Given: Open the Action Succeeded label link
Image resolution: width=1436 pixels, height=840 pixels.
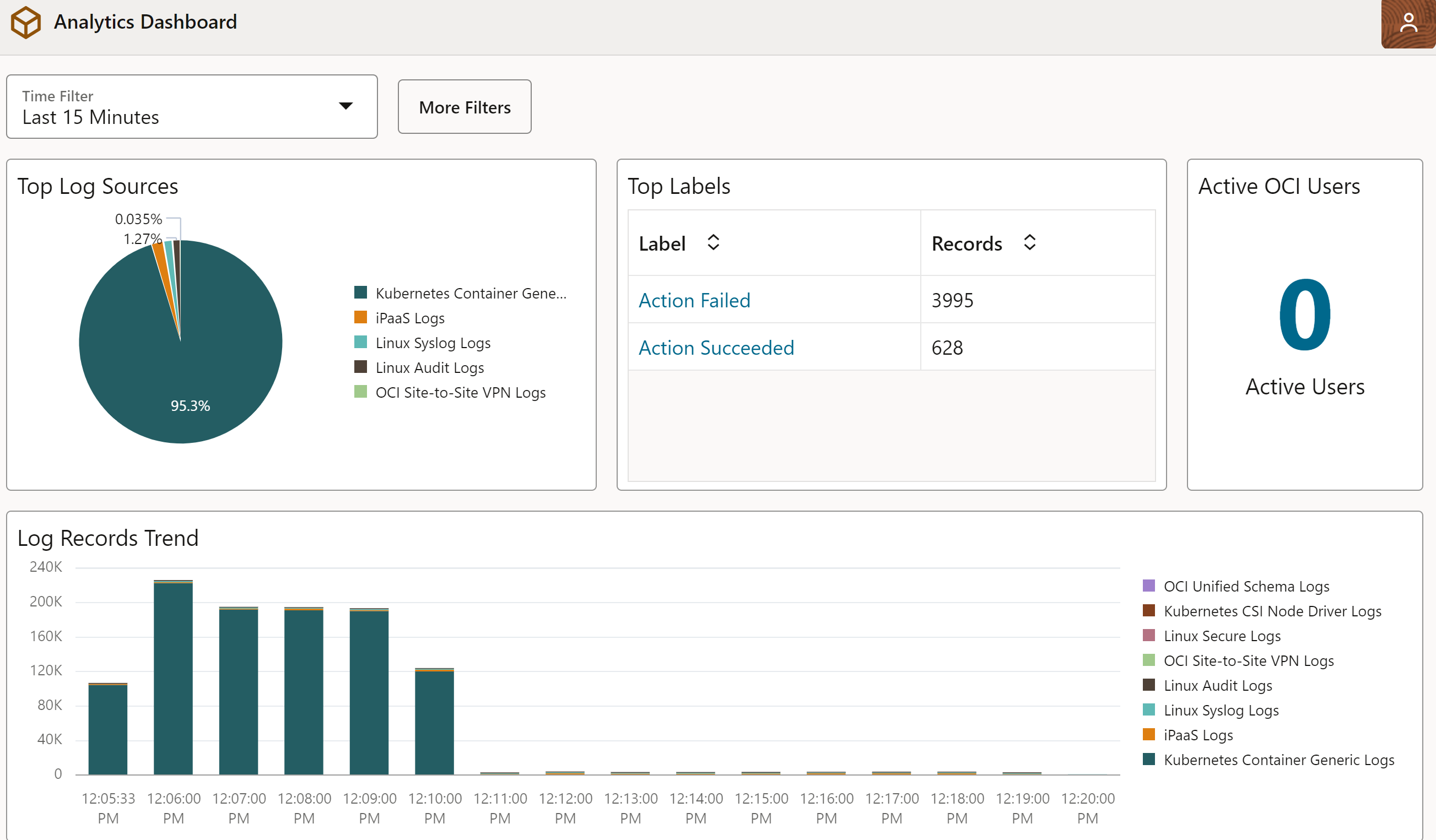Looking at the screenshot, I should pyautogui.click(x=716, y=348).
